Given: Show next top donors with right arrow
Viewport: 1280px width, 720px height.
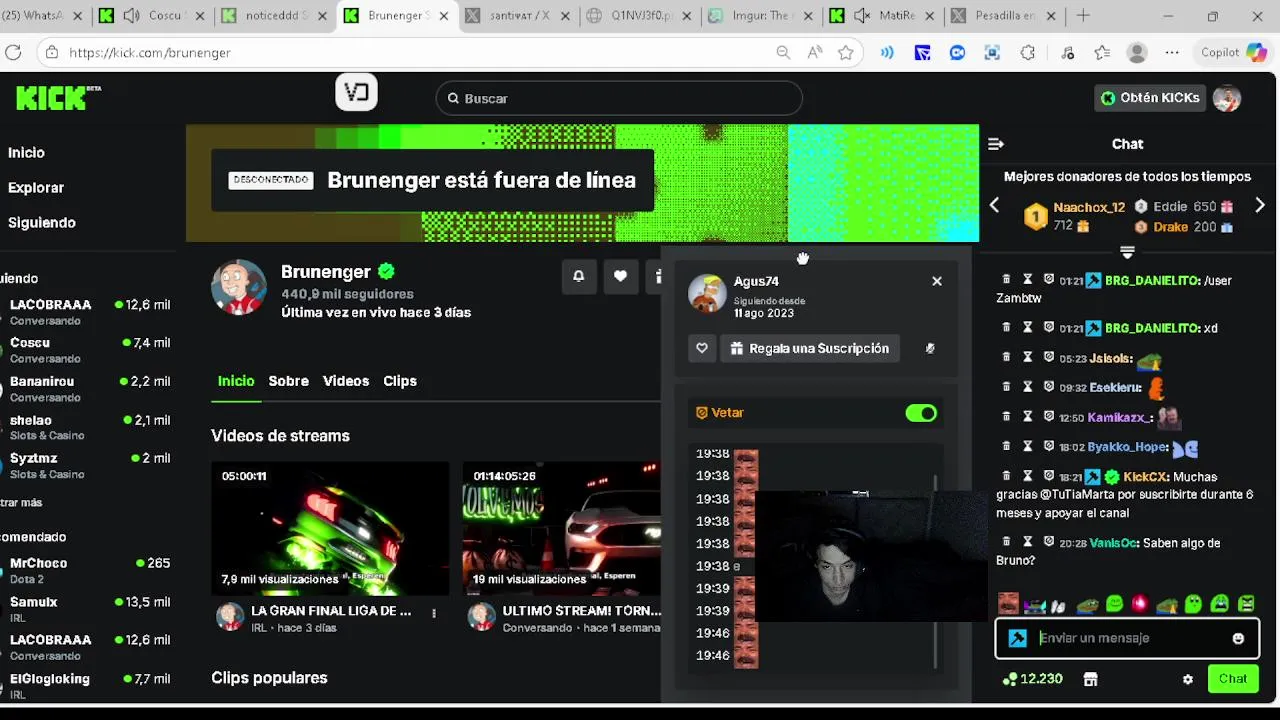Looking at the screenshot, I should click(x=1260, y=206).
